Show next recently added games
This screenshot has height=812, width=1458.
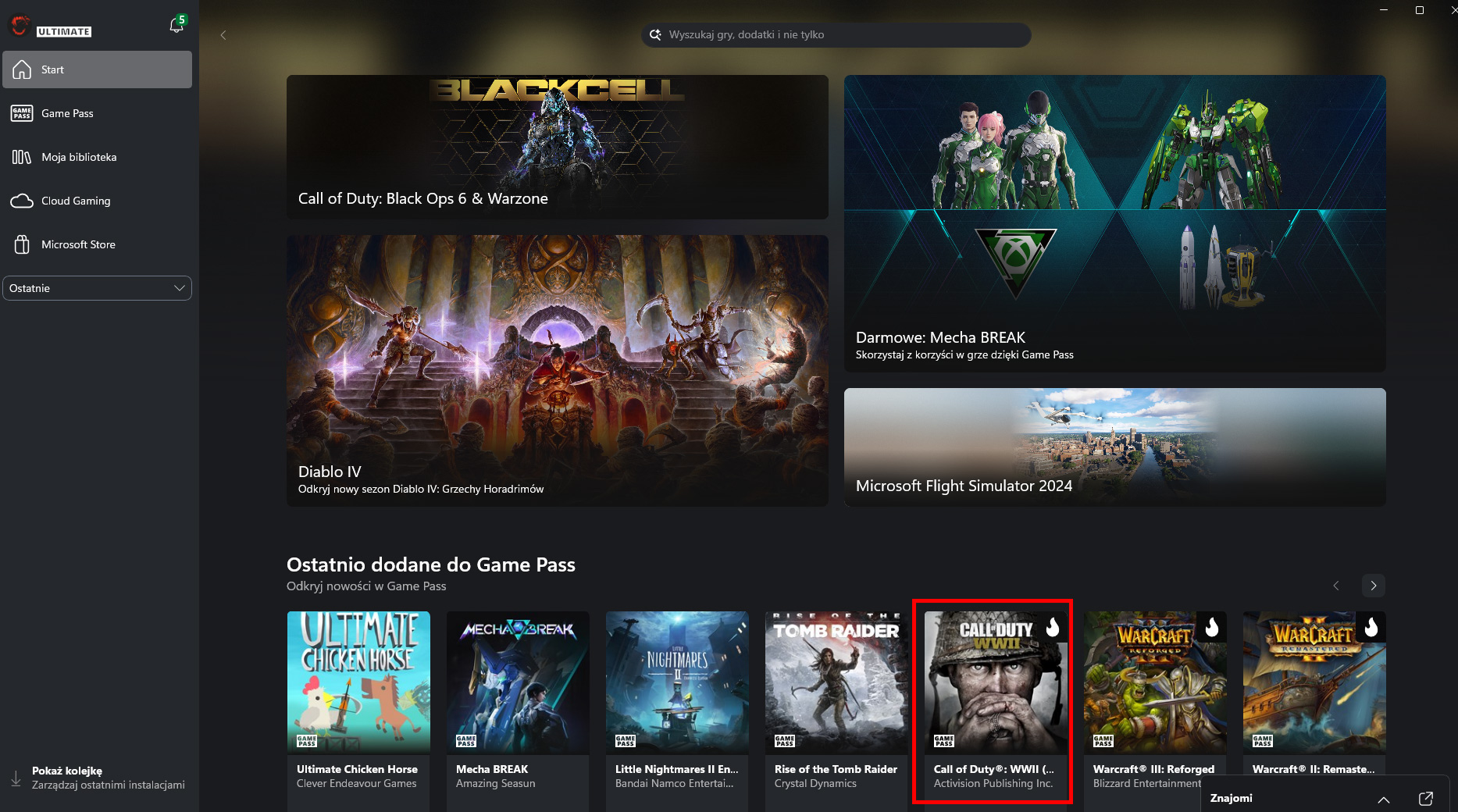point(1374,586)
